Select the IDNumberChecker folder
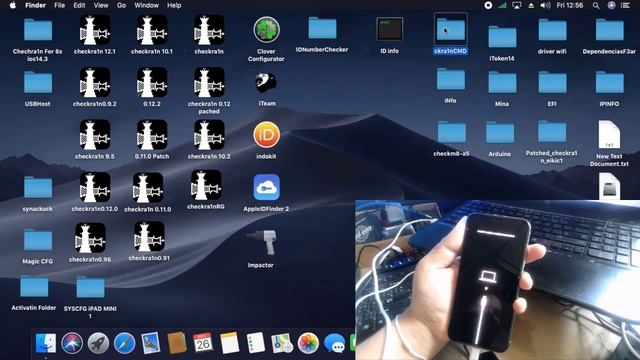 coord(322,28)
